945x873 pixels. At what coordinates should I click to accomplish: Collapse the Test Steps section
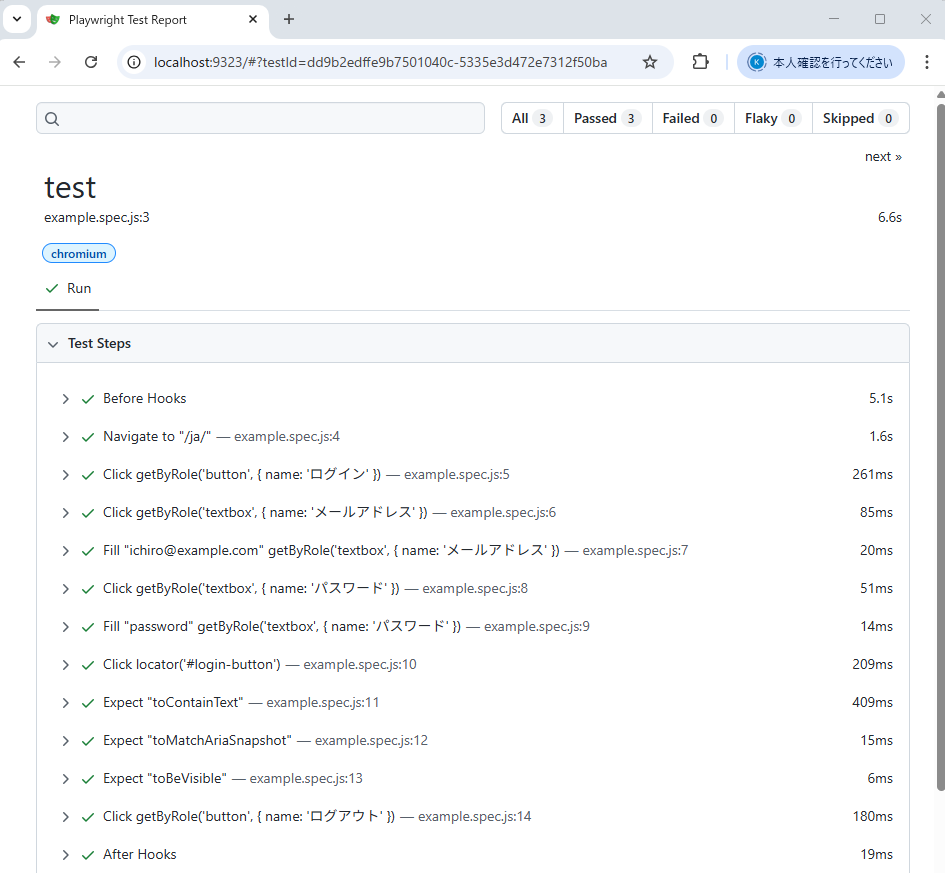click(472, 343)
